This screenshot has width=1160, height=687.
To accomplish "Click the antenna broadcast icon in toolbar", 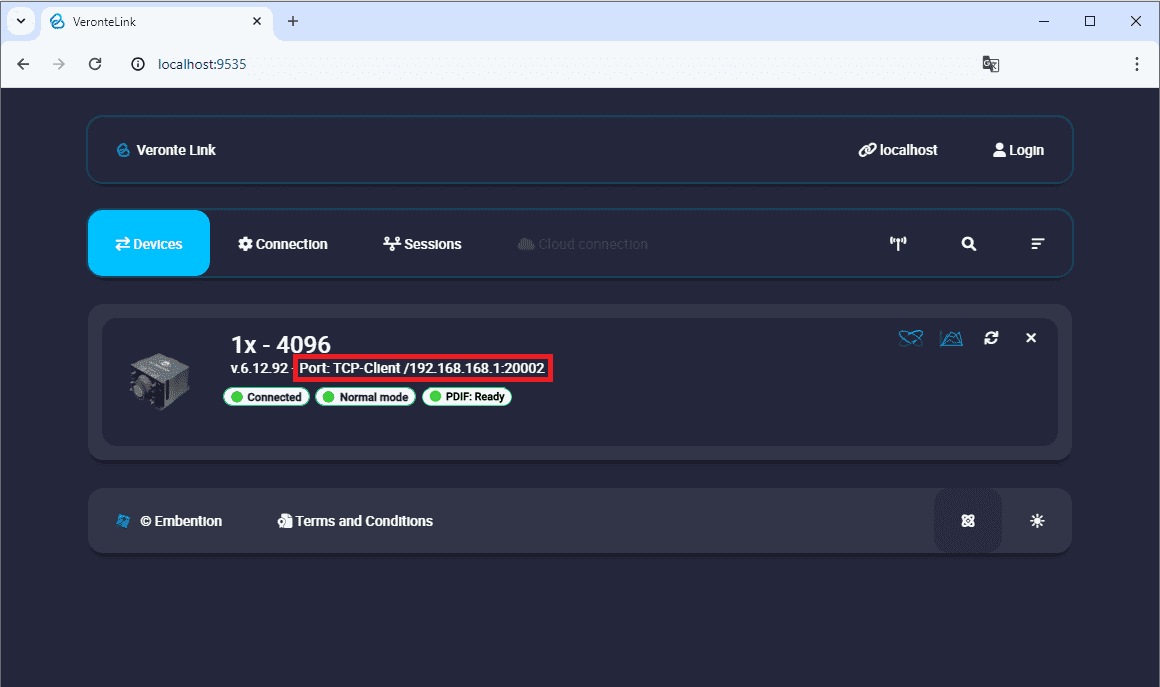I will (x=898, y=244).
